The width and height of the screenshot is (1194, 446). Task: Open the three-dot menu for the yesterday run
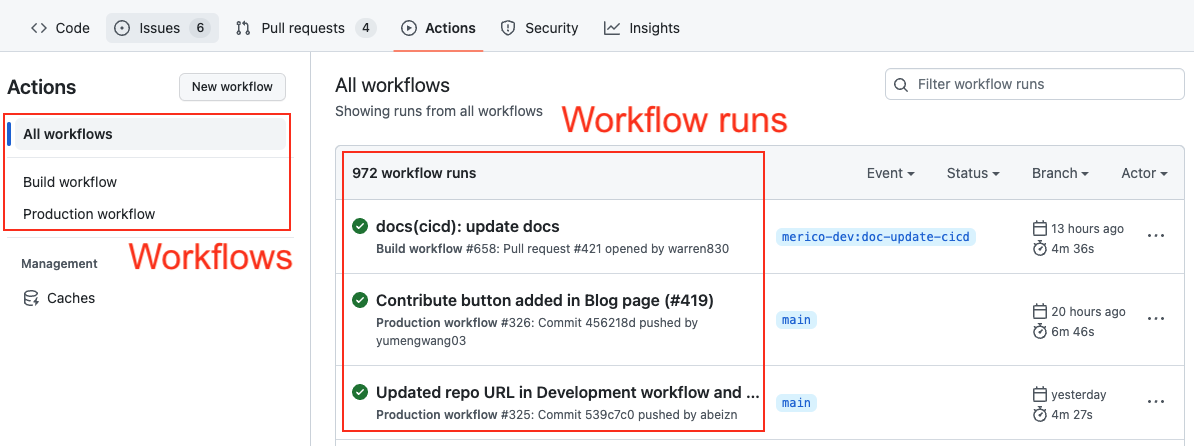click(1156, 402)
